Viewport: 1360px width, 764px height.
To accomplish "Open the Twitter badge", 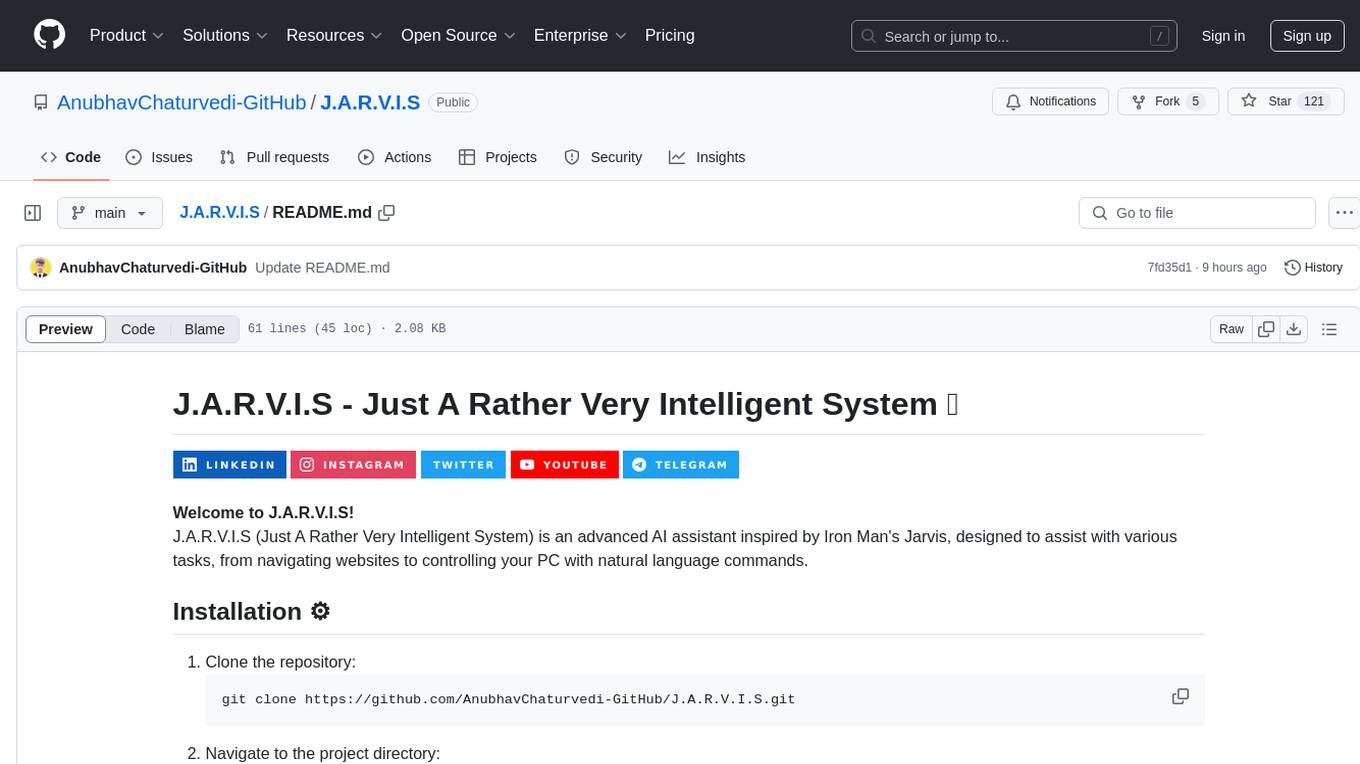I will [x=463, y=464].
